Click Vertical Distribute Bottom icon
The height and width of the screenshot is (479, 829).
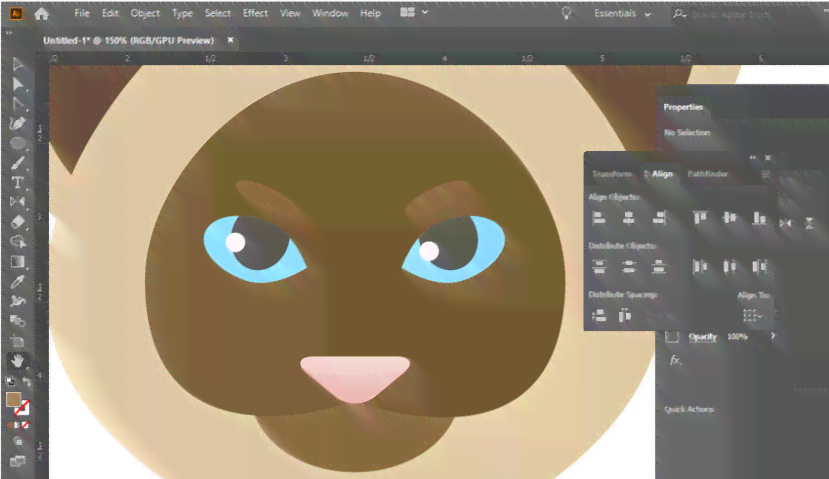tap(659, 267)
